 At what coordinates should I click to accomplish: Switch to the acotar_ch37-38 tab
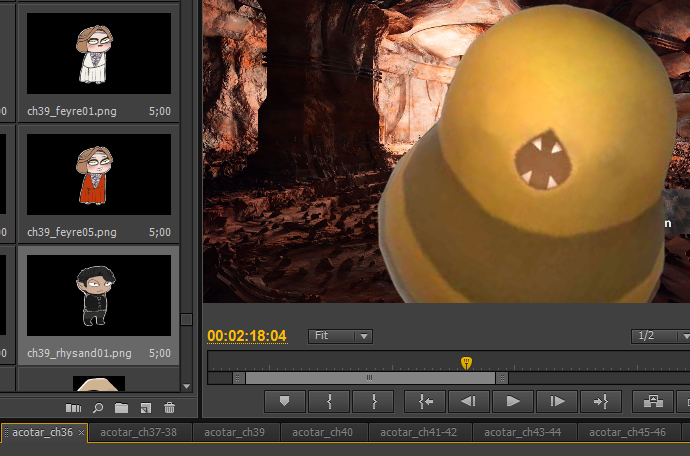pyautogui.click(x=138, y=433)
